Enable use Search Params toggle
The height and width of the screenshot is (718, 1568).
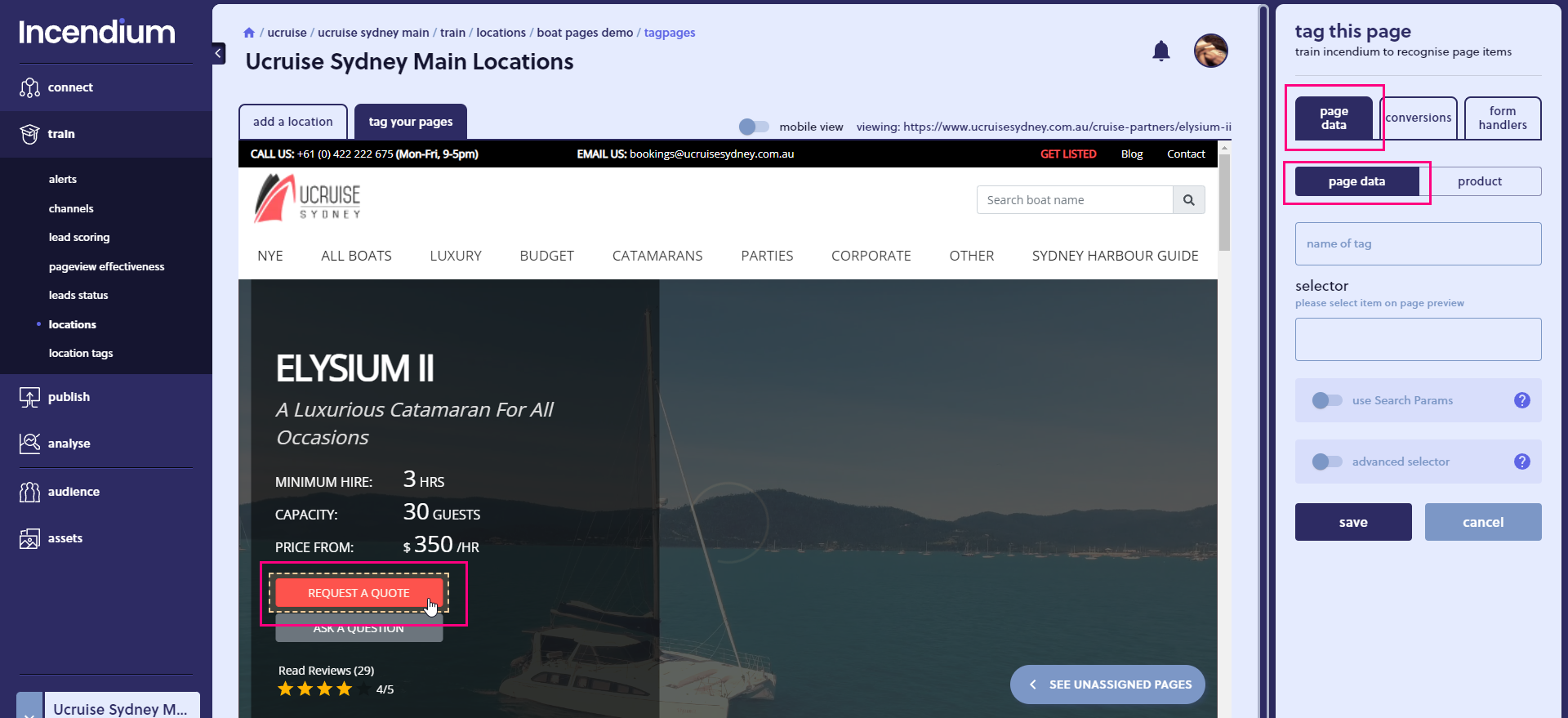pyautogui.click(x=1327, y=400)
